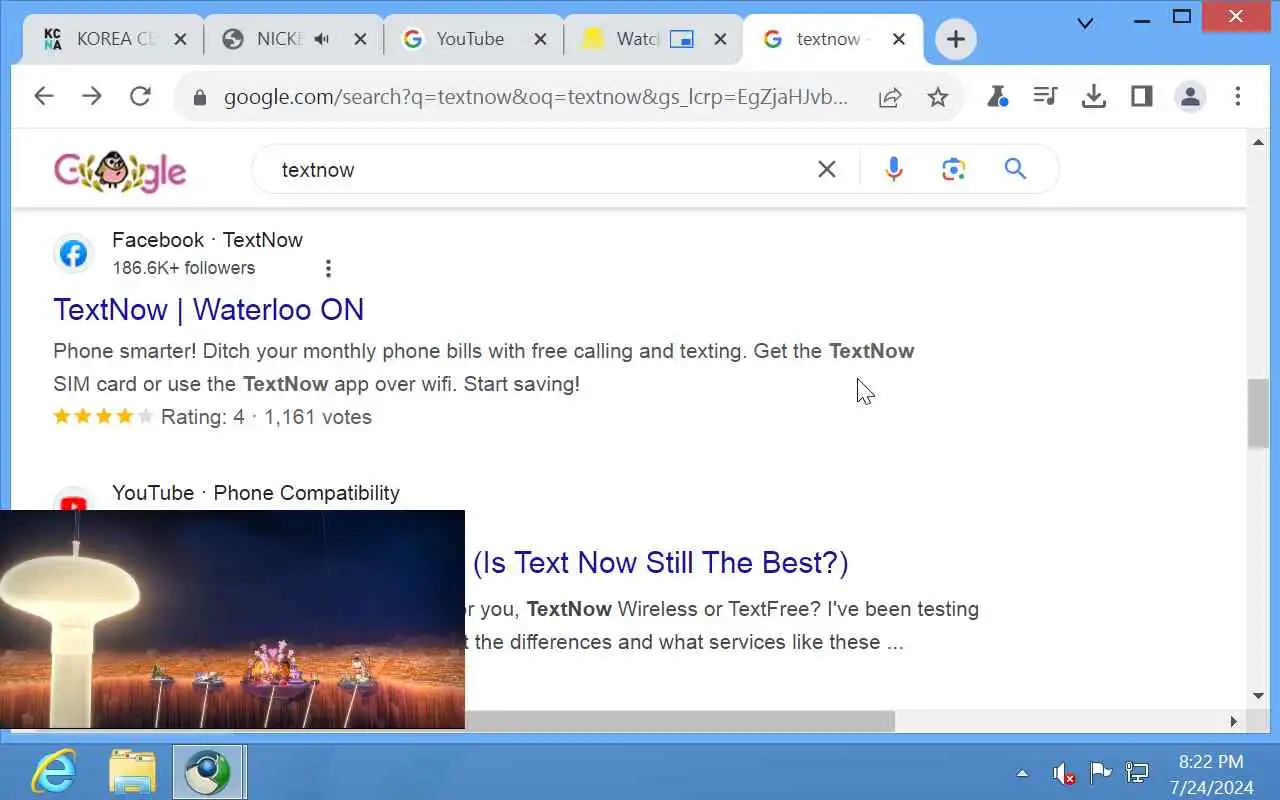1280x800 pixels.
Task: Toggle picture-in-picture indicator on the Watch tab
Action: [x=681, y=39]
